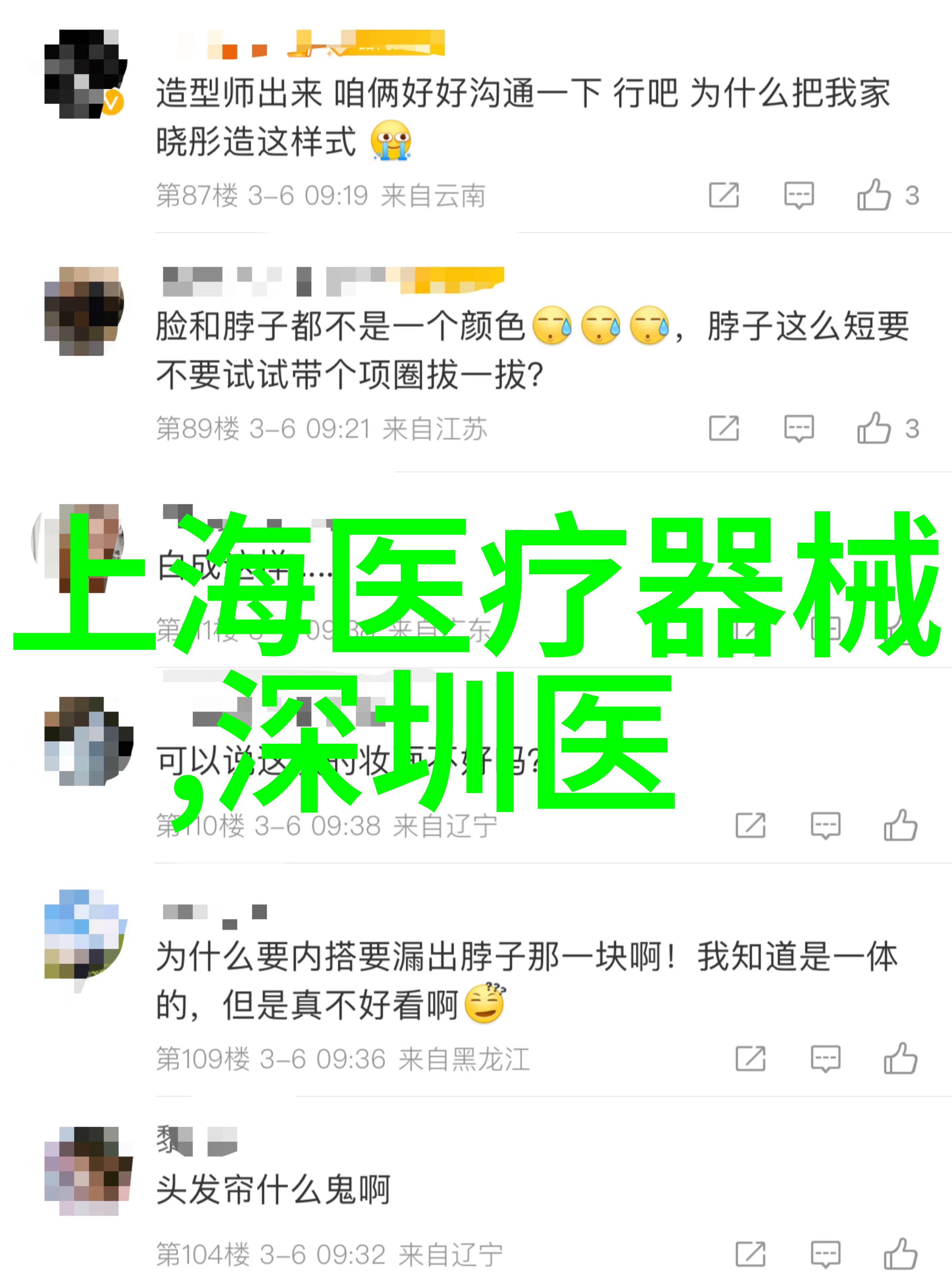Like the floor 89 comment from Jiangsu
This screenshot has height=1288, width=952.
click(x=874, y=428)
